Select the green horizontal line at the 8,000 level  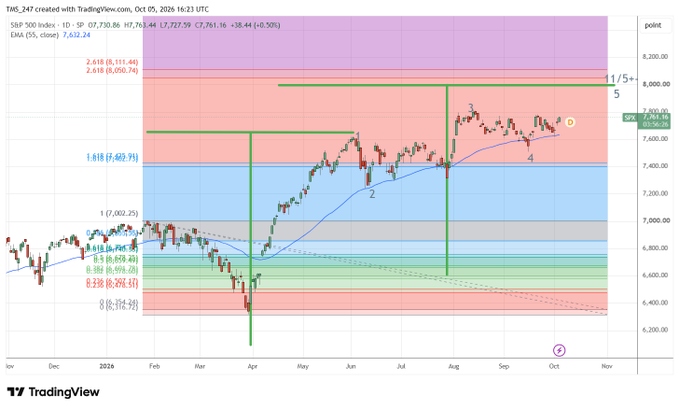pyautogui.click(x=446, y=85)
